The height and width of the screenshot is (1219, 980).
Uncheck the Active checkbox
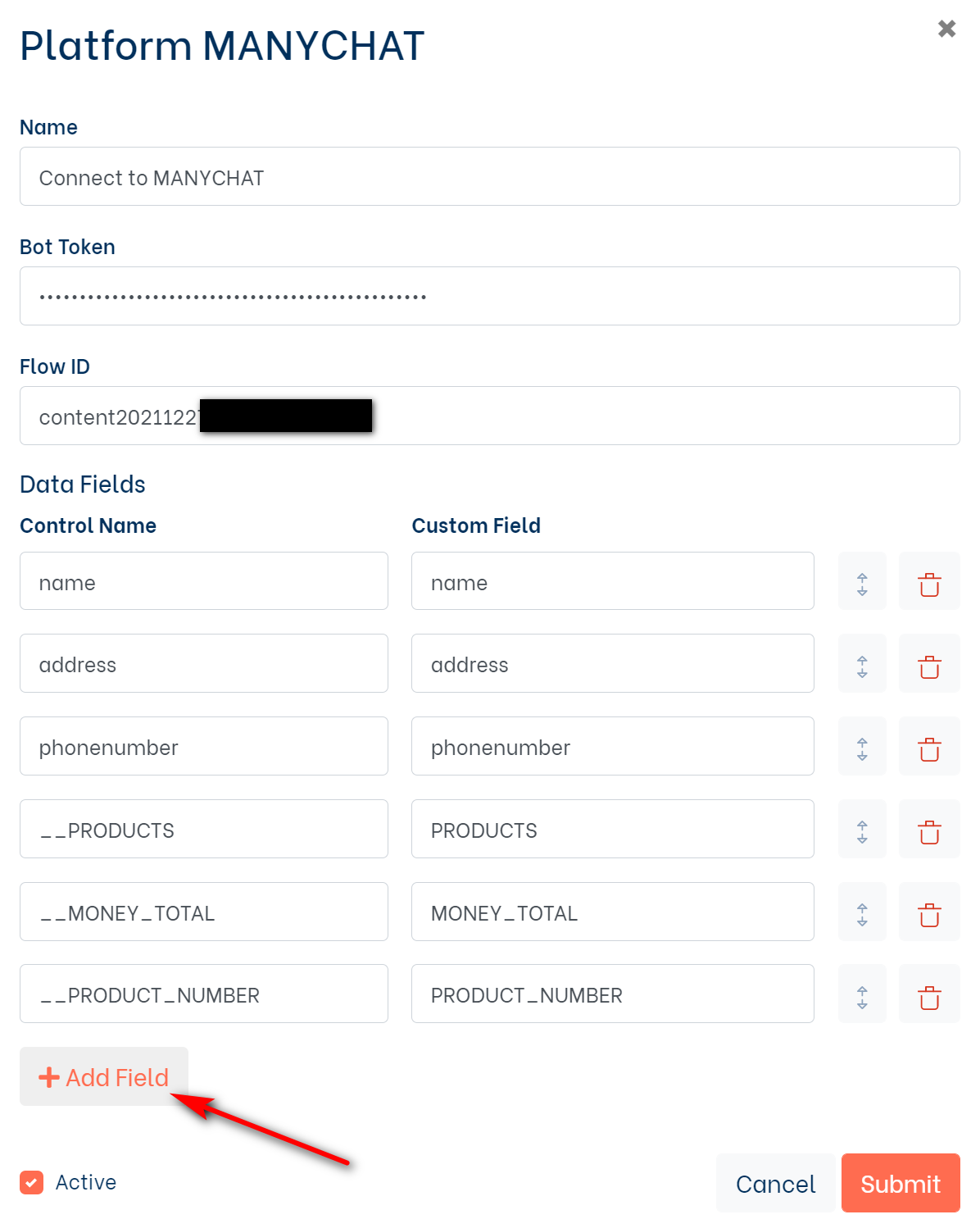[x=32, y=1182]
